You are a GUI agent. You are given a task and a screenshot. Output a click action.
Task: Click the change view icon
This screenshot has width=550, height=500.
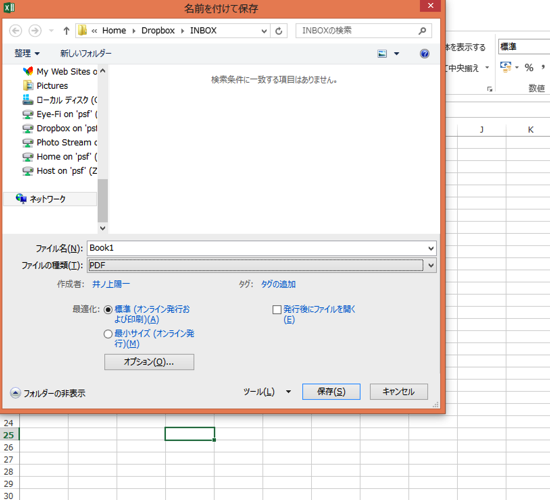(x=382, y=54)
